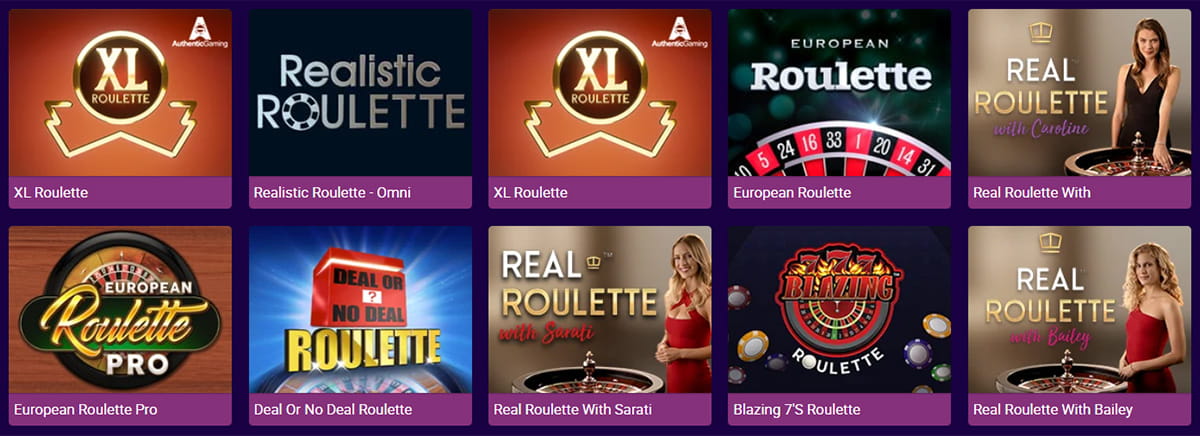Open the Real Roulette with Caroline image
This screenshot has height=436, width=1200.
[x=1080, y=93]
